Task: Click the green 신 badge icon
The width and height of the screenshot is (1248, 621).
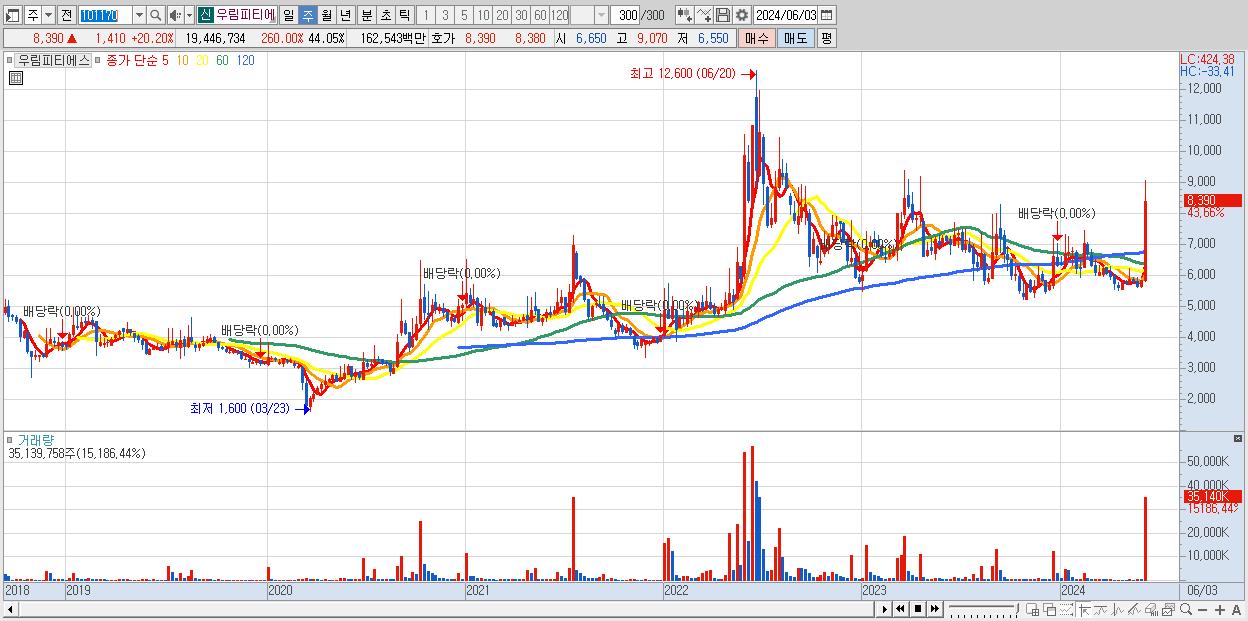Action: coord(205,15)
